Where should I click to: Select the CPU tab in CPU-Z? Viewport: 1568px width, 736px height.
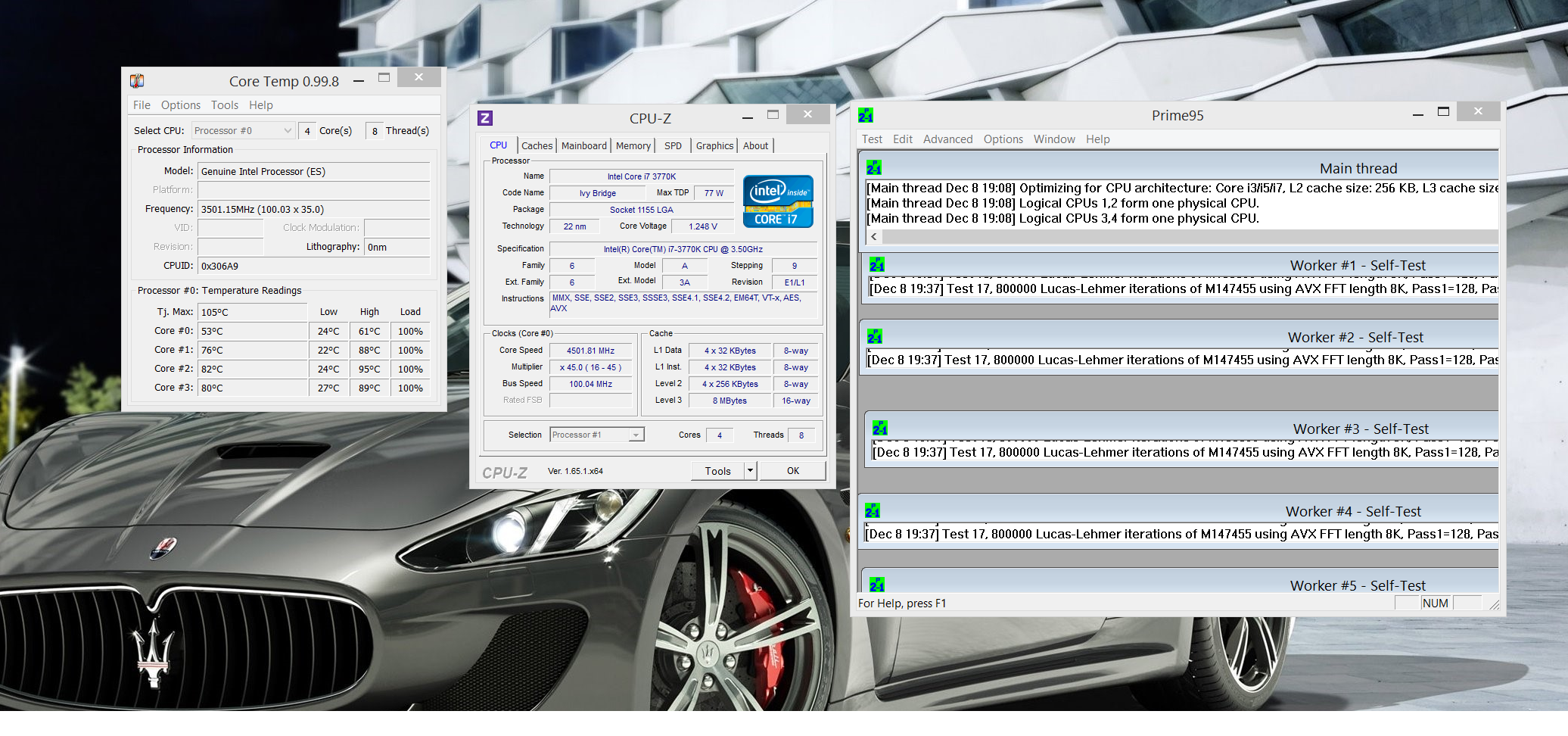(x=499, y=145)
